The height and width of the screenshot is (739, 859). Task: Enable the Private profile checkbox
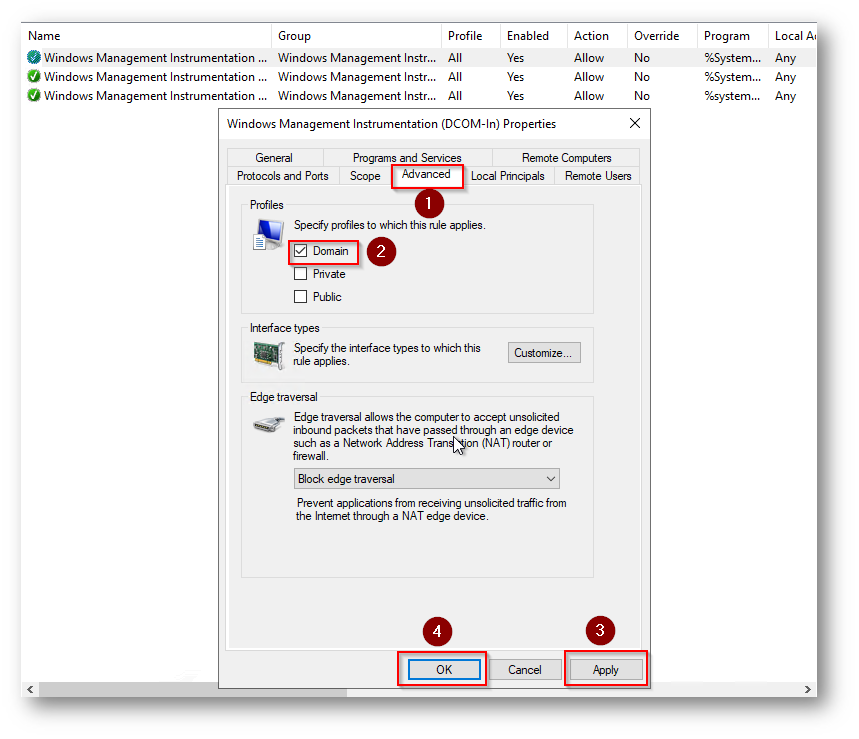coord(300,274)
